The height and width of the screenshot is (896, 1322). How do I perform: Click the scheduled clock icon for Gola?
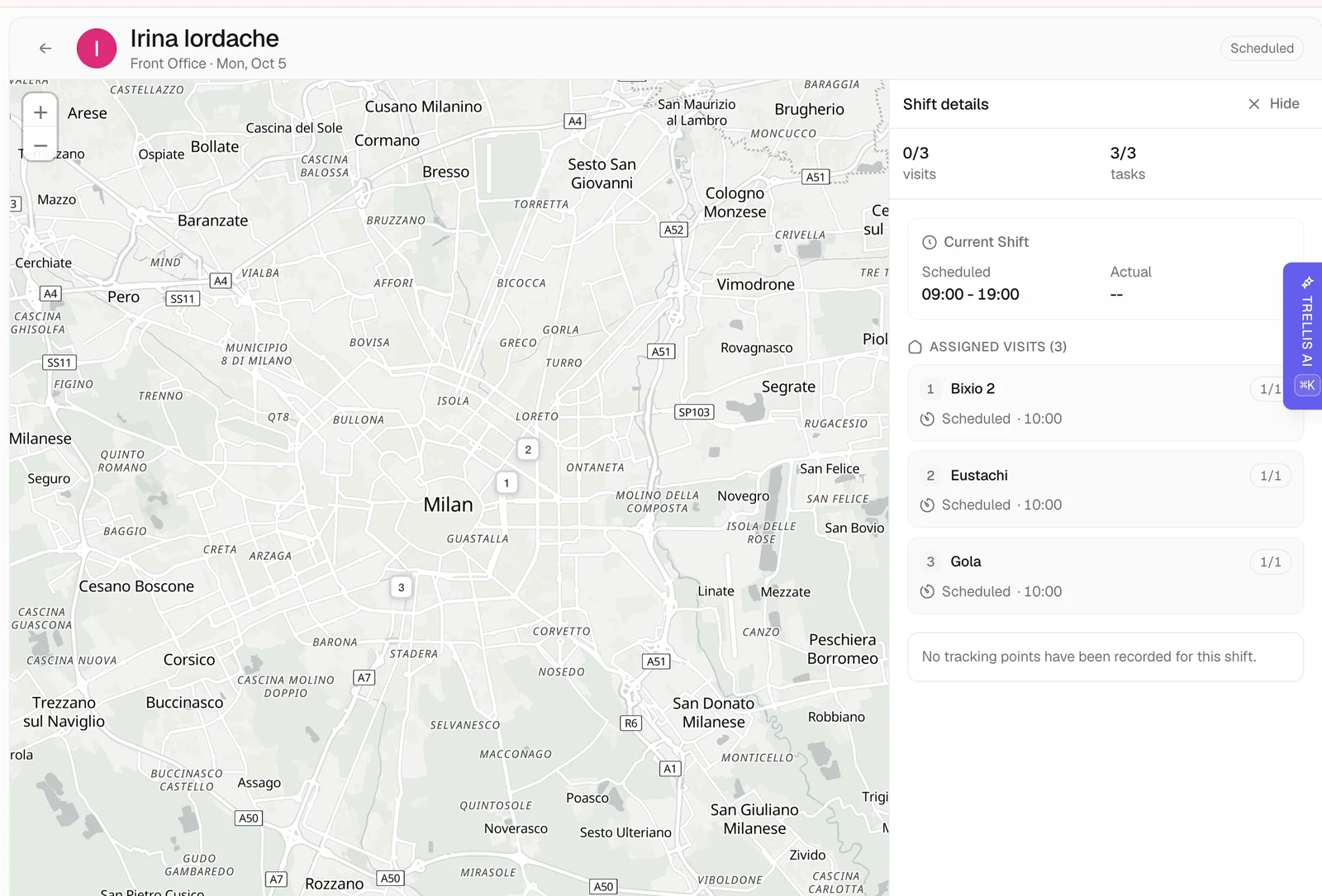click(928, 592)
